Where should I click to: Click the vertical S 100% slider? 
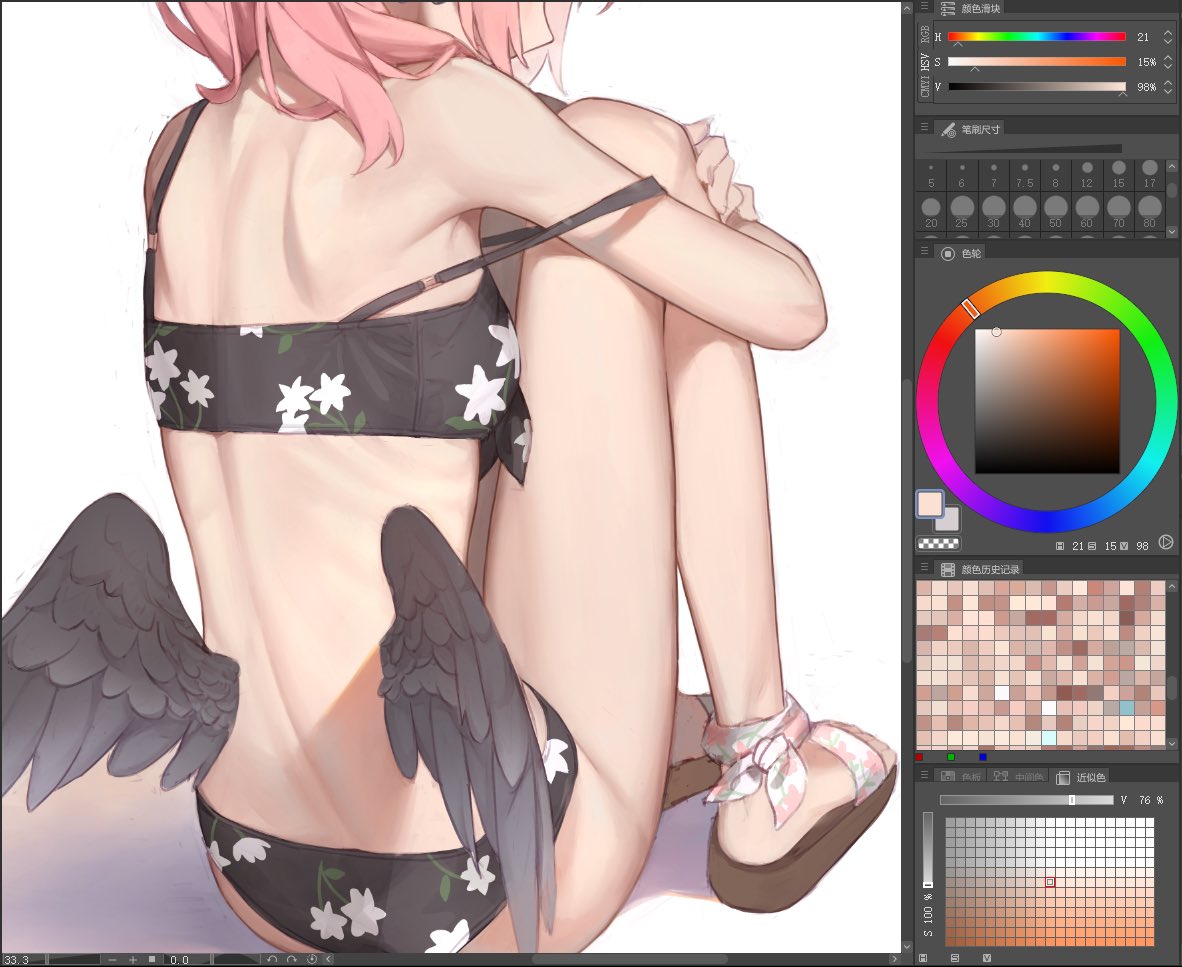928,849
